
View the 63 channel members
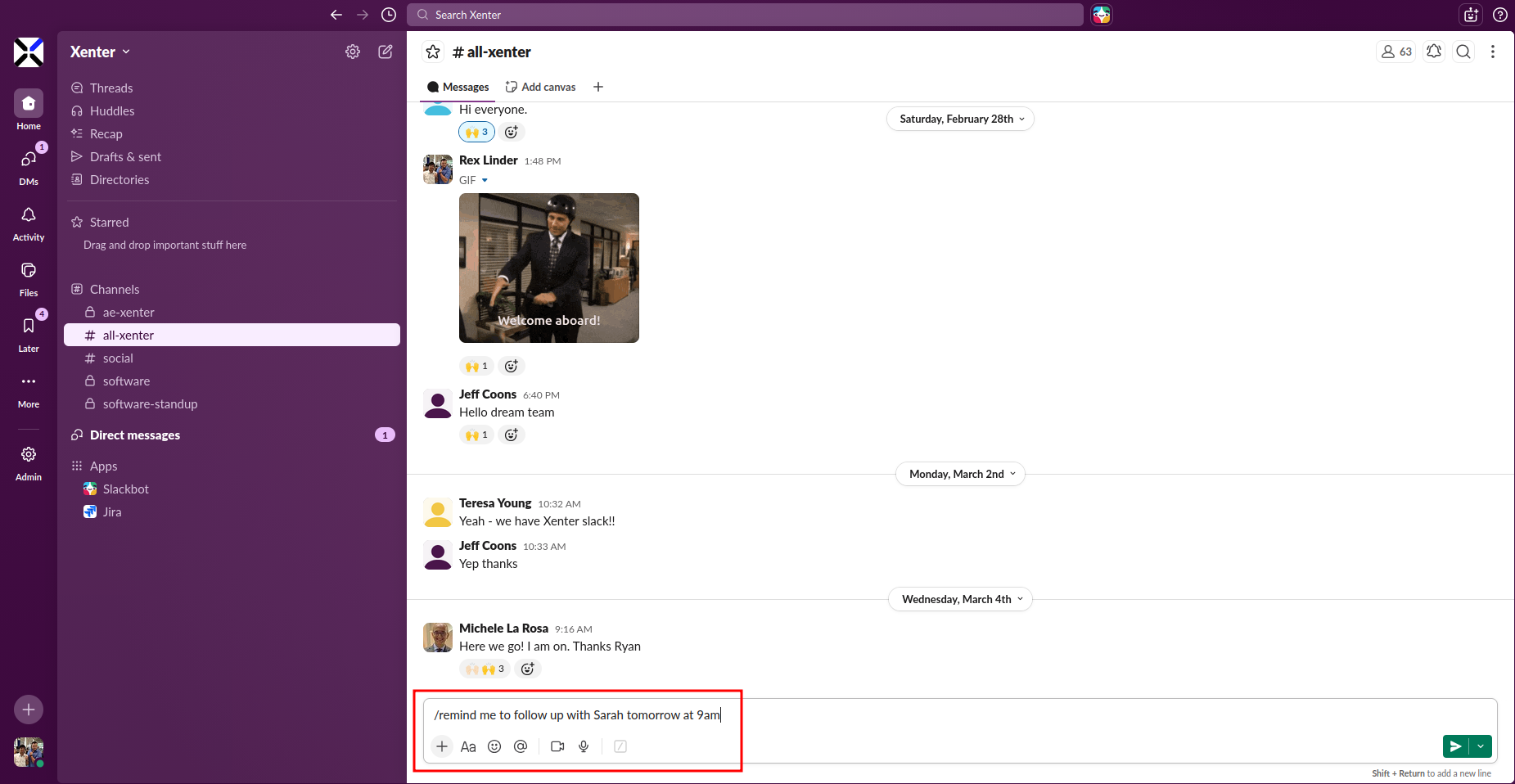1396,52
